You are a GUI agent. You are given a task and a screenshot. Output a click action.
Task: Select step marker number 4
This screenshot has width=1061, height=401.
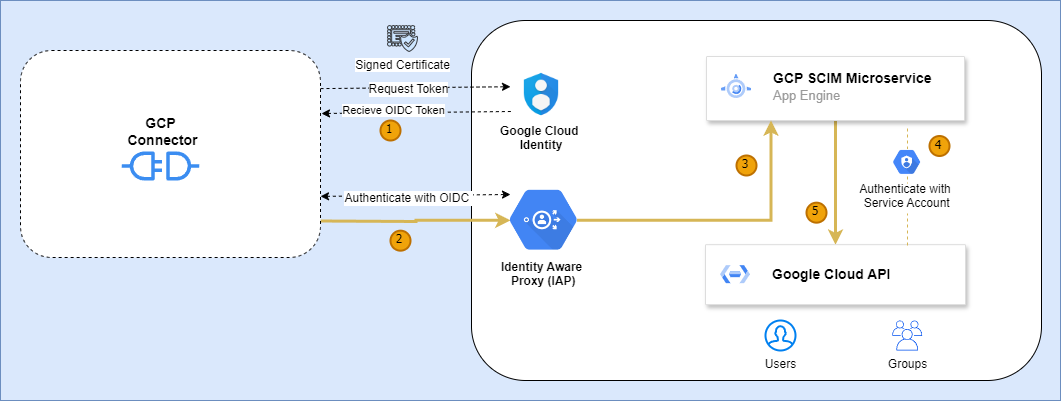click(938, 145)
